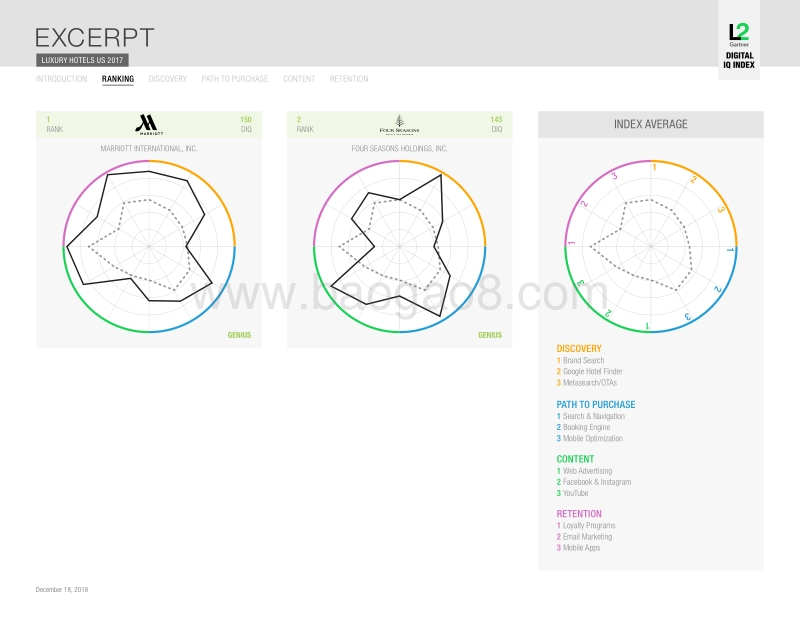The height and width of the screenshot is (619, 800).
Task: Select the RANKING tab
Action: pyautogui.click(x=118, y=79)
